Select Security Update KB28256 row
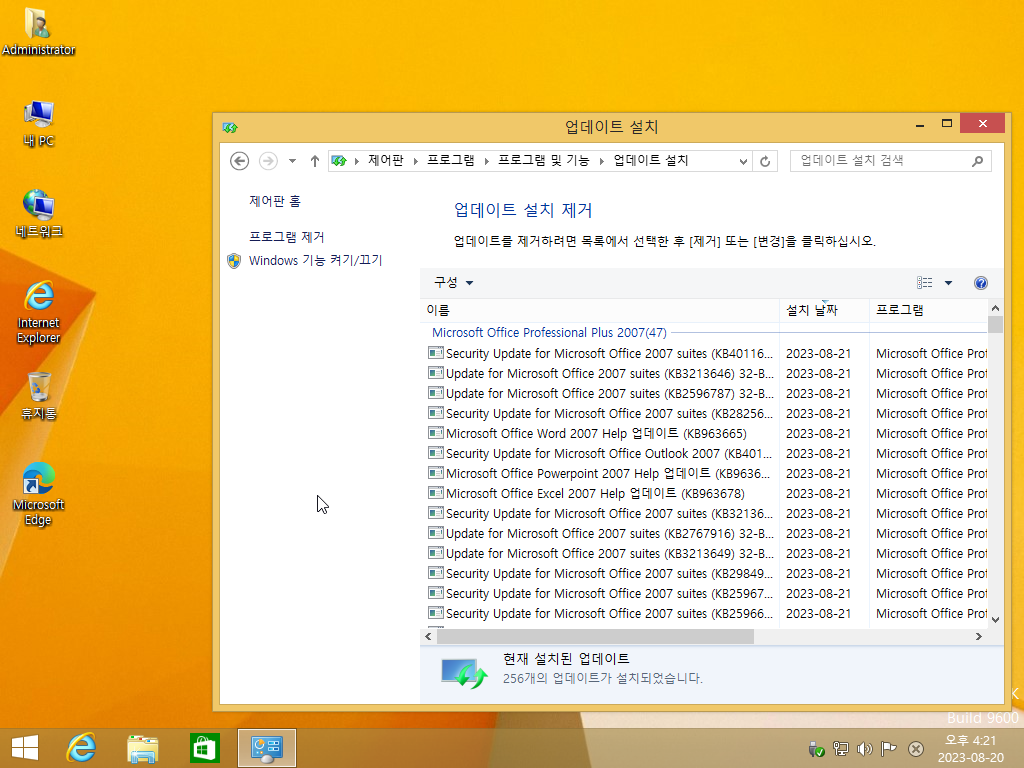The image size is (1024, 768). tap(707, 413)
